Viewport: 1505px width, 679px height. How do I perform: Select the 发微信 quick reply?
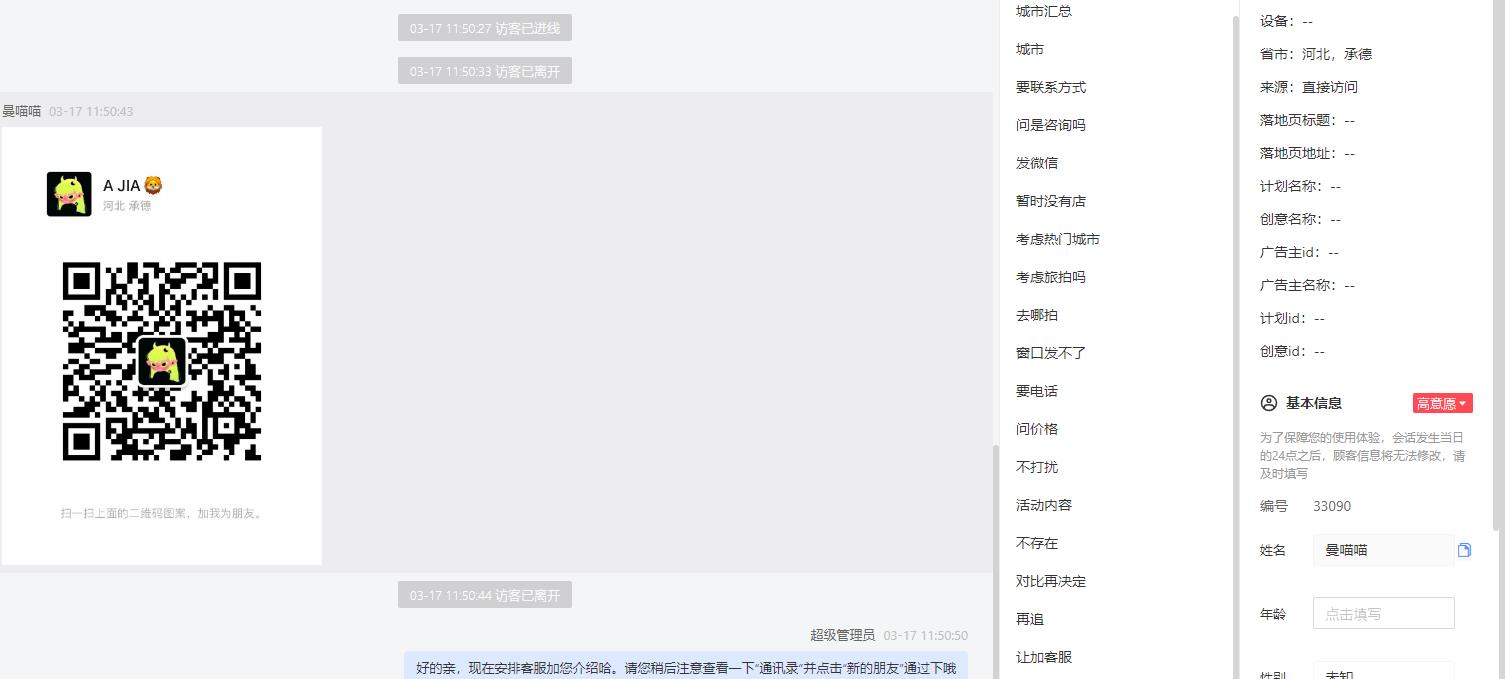[1037, 163]
